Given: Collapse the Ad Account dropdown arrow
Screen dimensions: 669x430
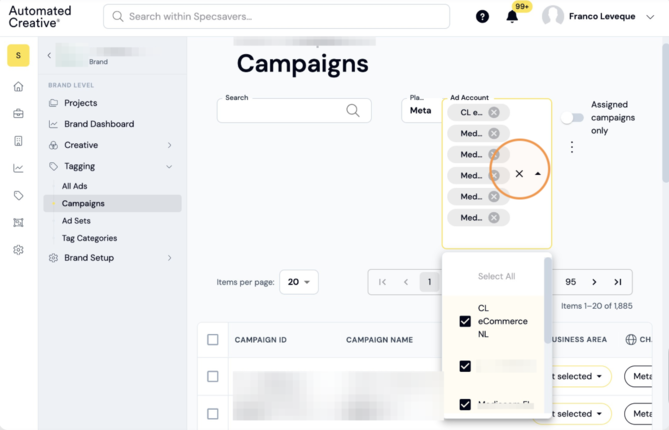Looking at the screenshot, I should pyautogui.click(x=538, y=174).
